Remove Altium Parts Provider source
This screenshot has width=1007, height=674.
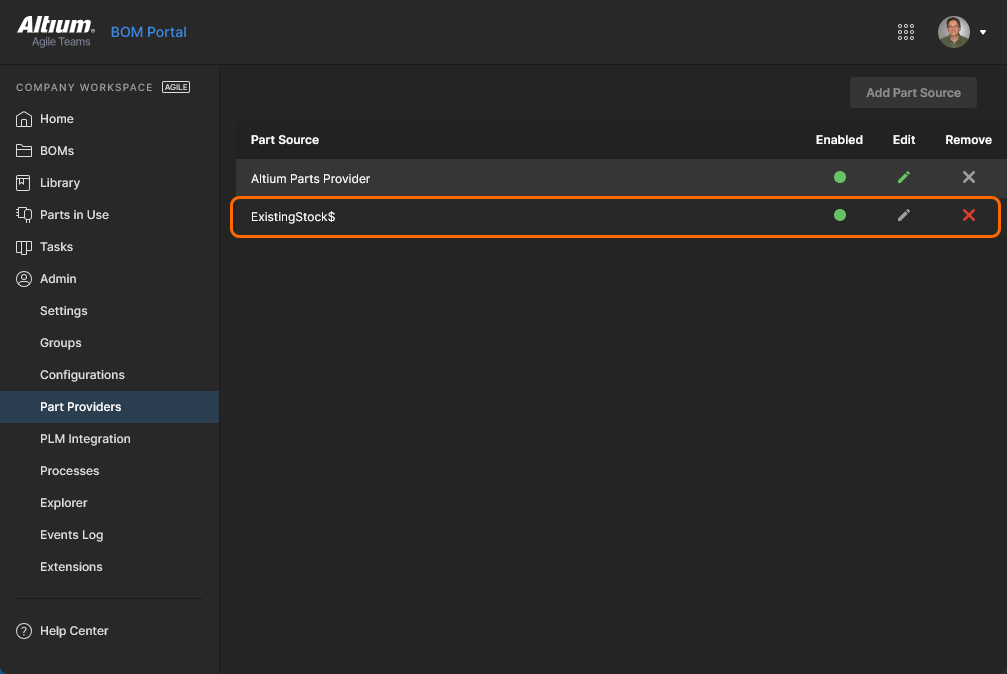968,178
